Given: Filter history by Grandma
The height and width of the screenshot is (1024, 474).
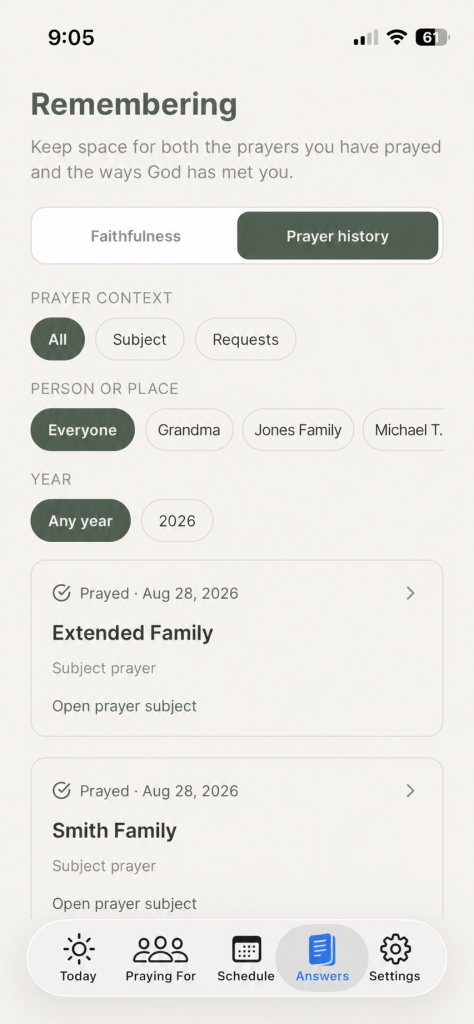Looking at the screenshot, I should (189, 430).
